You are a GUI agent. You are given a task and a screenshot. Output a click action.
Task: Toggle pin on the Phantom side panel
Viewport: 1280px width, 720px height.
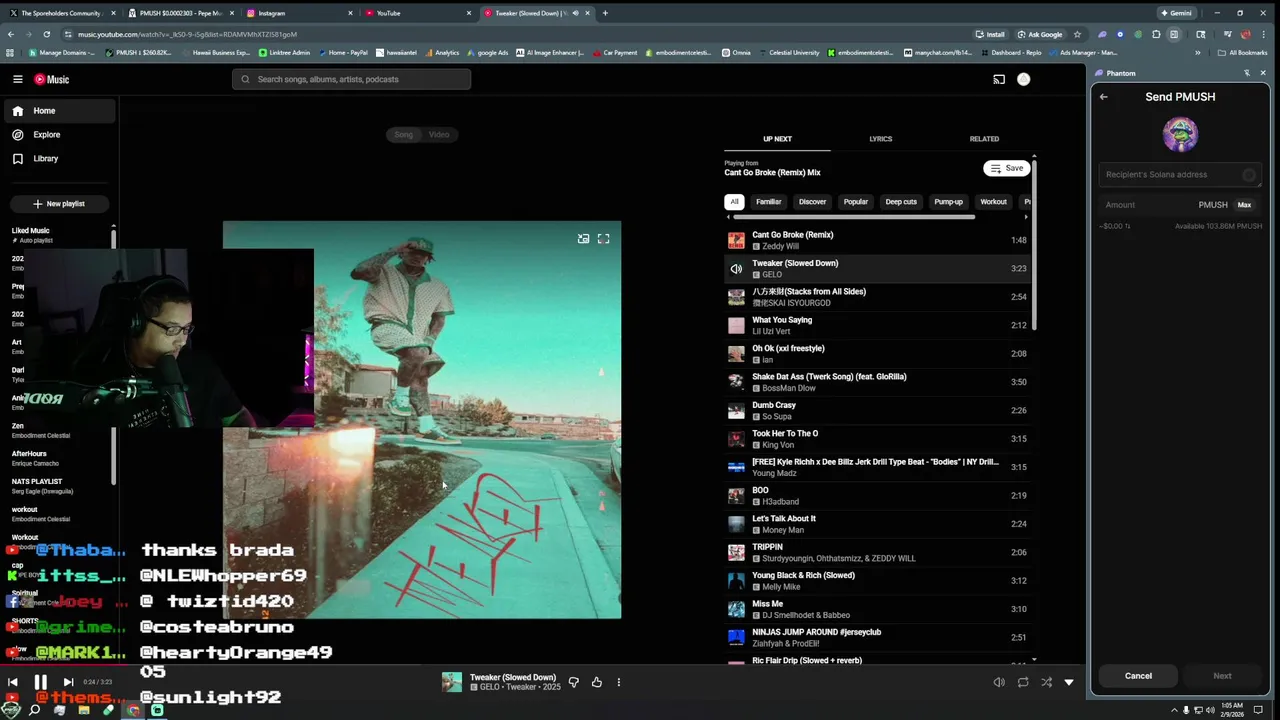1246,73
